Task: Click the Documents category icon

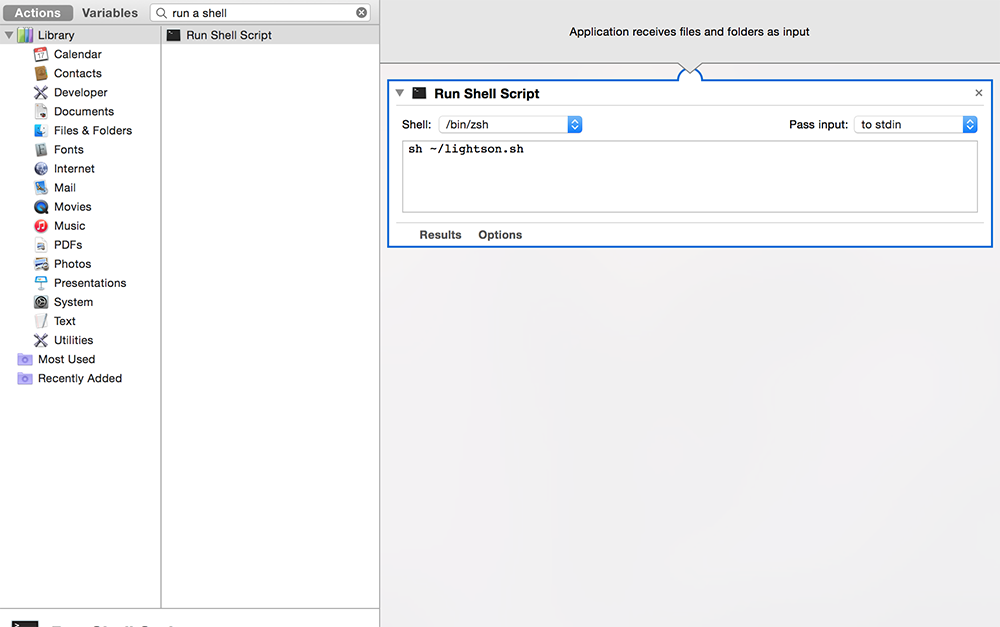Action: (41, 112)
